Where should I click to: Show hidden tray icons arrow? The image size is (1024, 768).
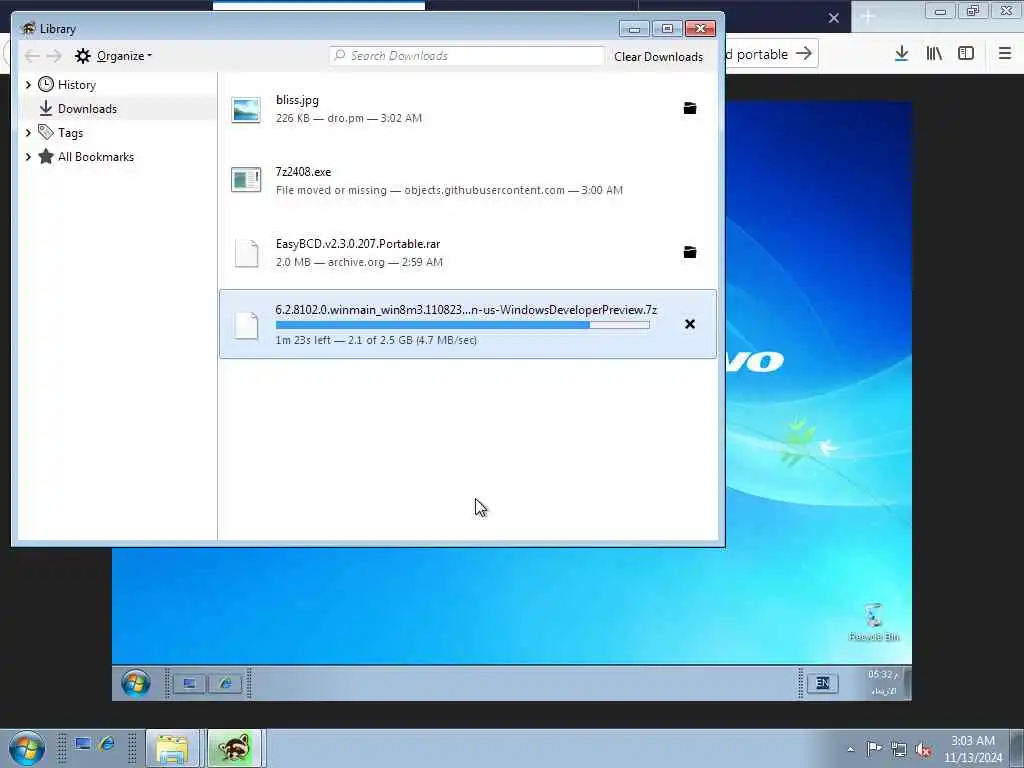click(850, 749)
